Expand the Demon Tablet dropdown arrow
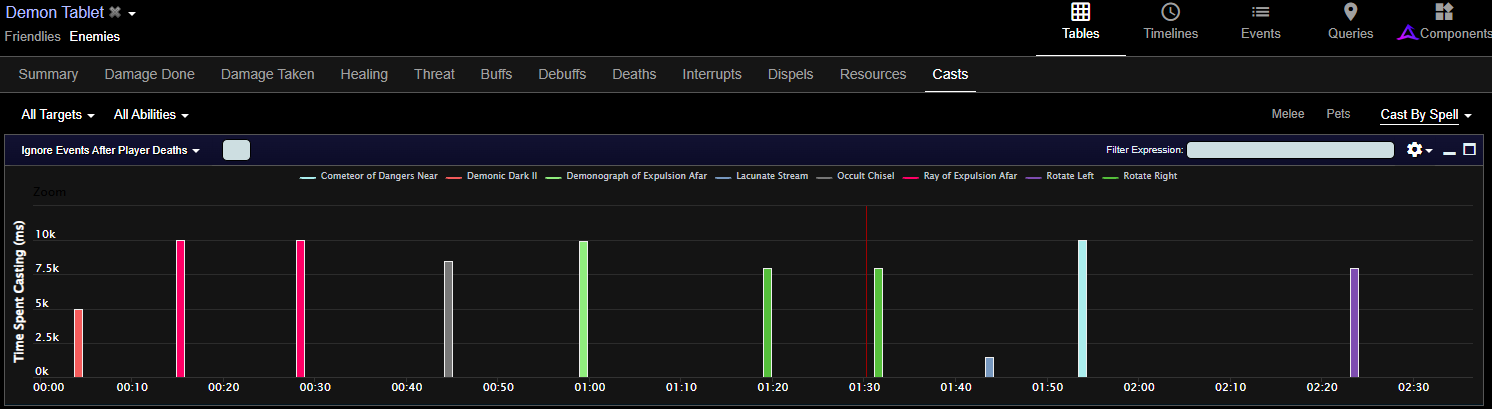The height and width of the screenshot is (409, 1492). [x=132, y=14]
